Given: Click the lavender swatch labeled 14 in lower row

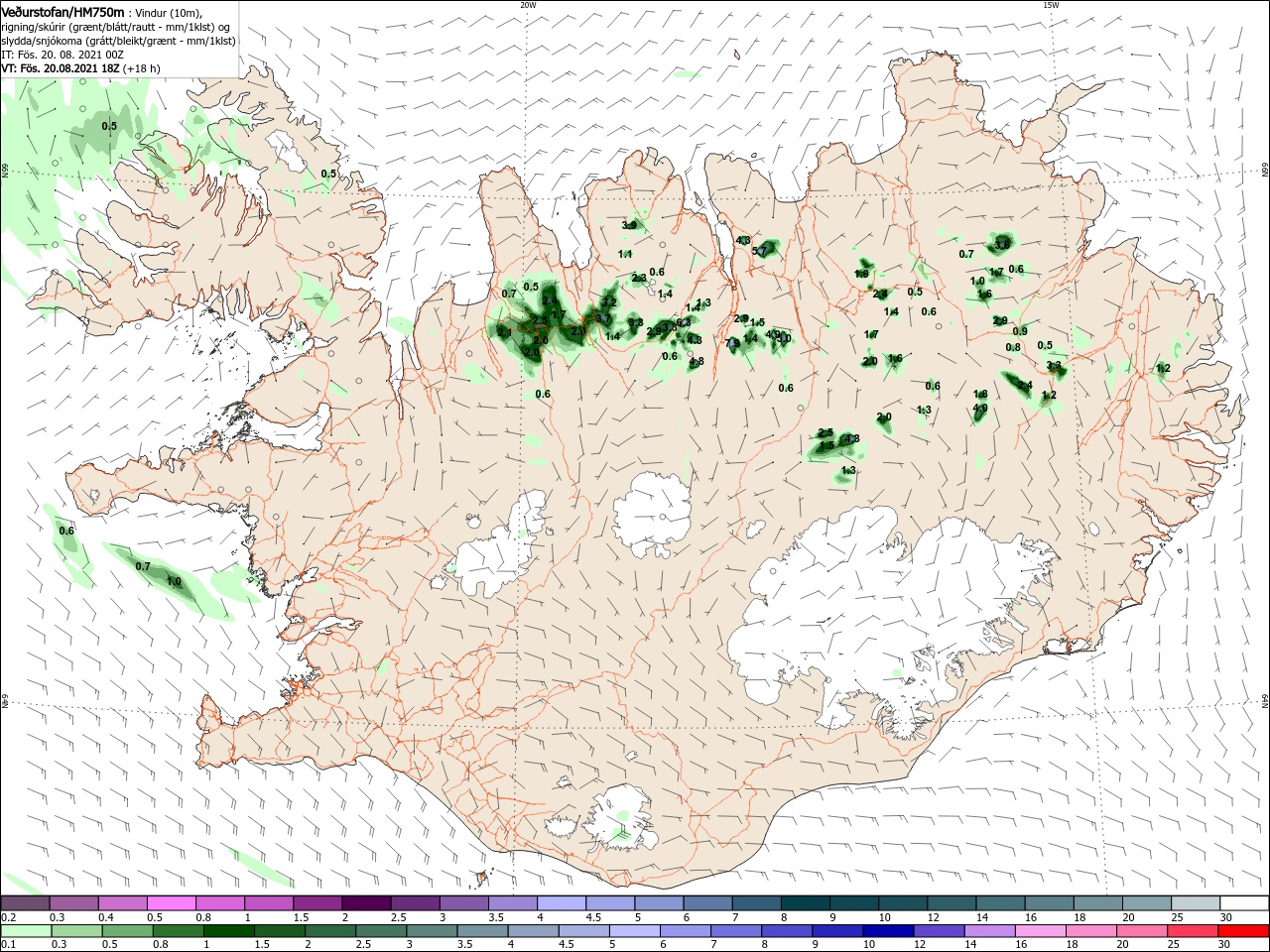Looking at the screenshot, I should coord(988,931).
